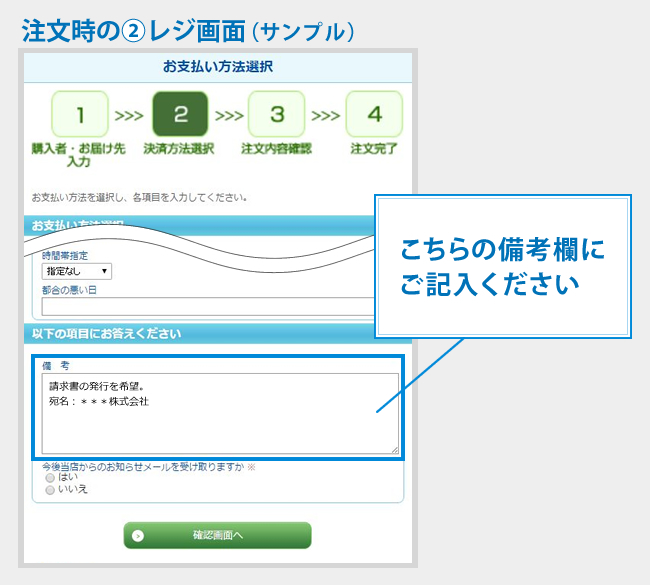
Task: Click the 注文完了 step label
Action: (374, 148)
